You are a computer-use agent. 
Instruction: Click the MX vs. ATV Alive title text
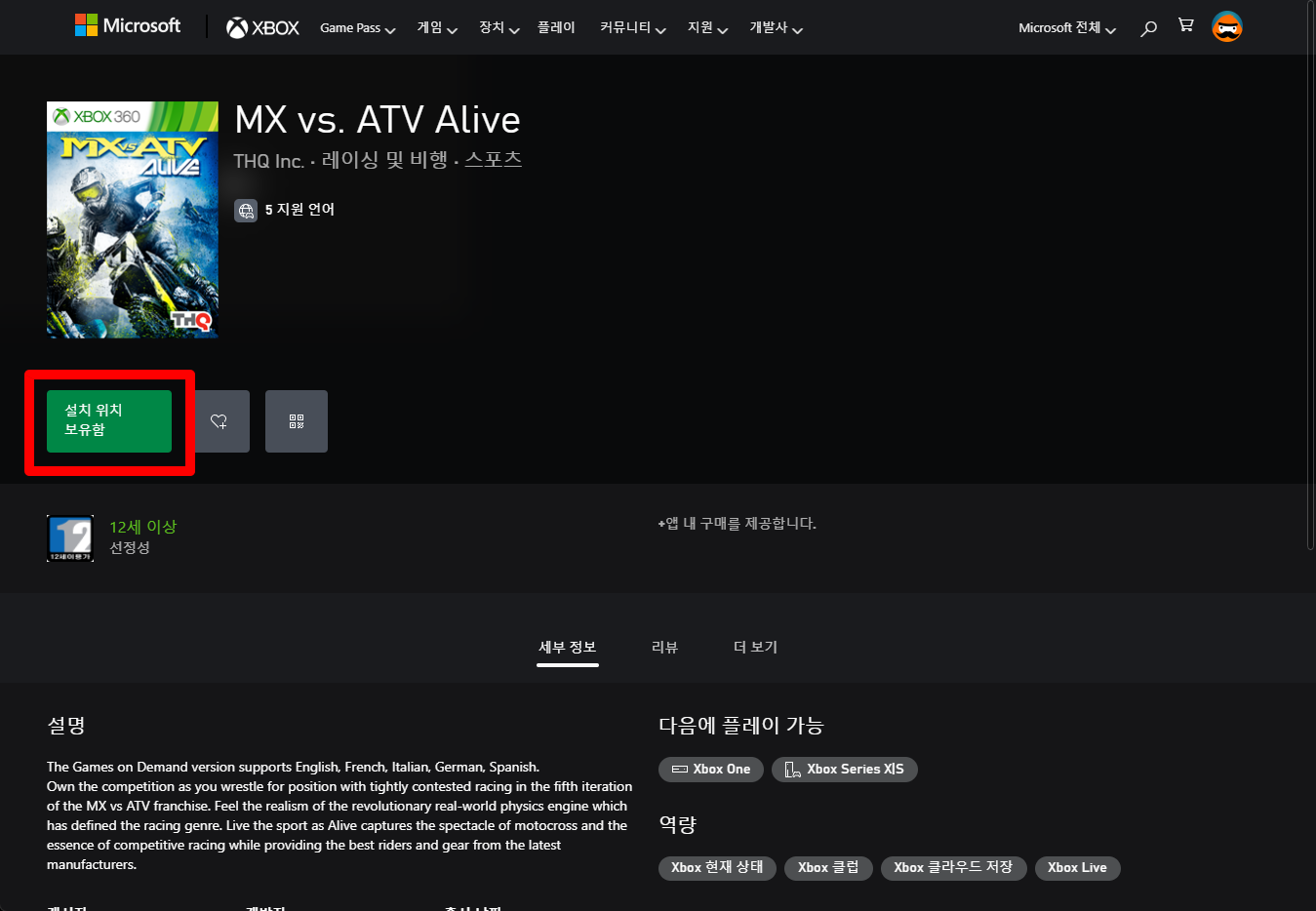coord(378,120)
